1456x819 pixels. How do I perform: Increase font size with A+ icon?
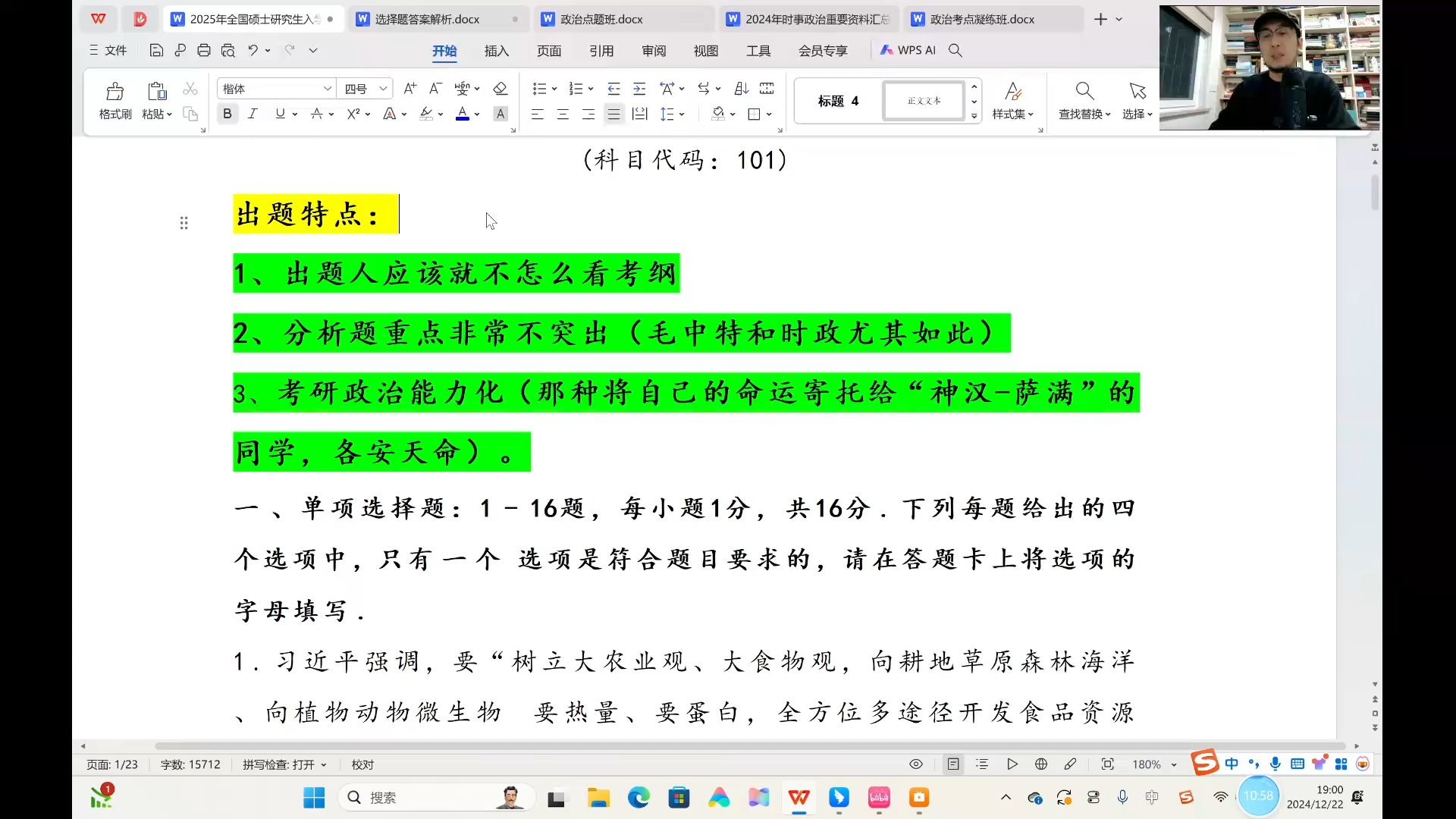click(x=409, y=89)
